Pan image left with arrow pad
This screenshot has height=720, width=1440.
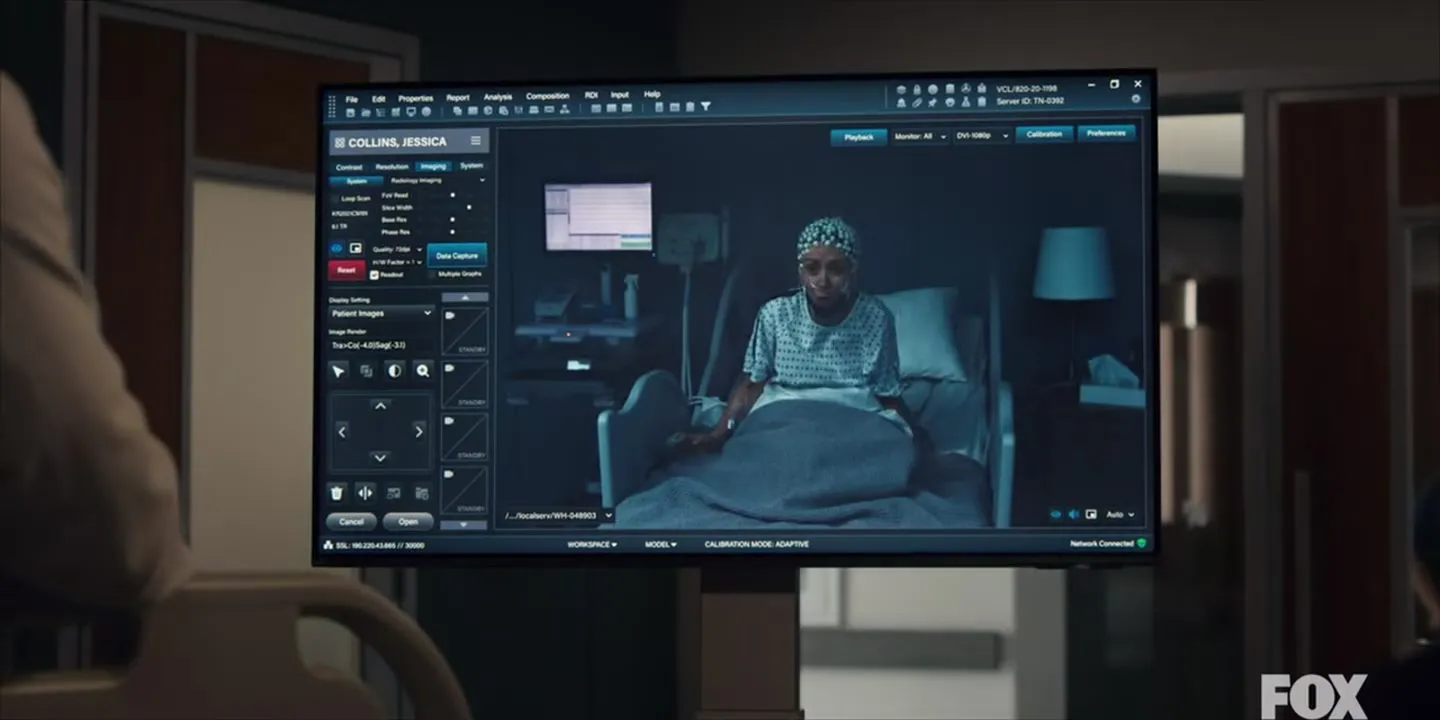pyautogui.click(x=342, y=431)
